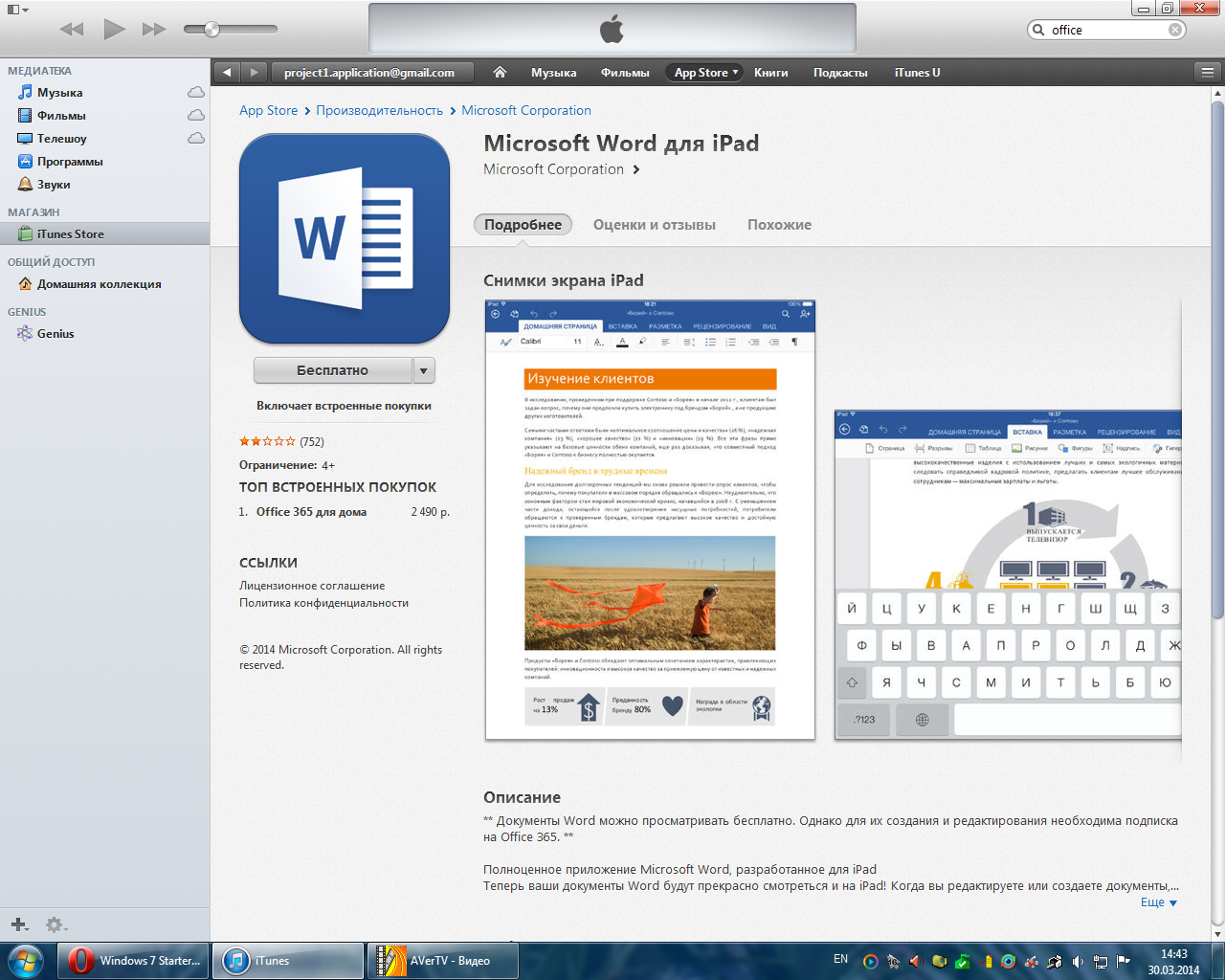1225x980 pixels.
Task: Click the rewind previous track button
Action: click(x=72, y=30)
